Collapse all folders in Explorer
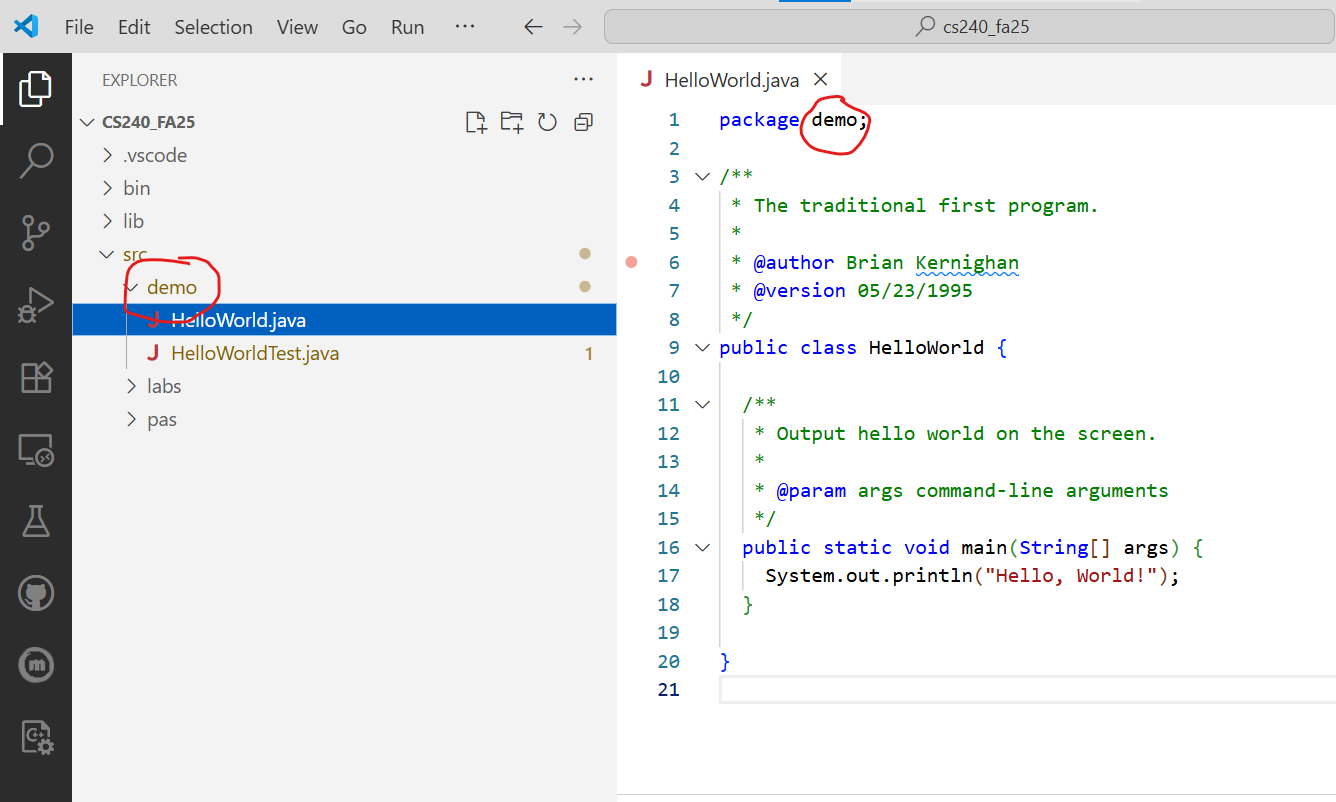 [x=583, y=122]
